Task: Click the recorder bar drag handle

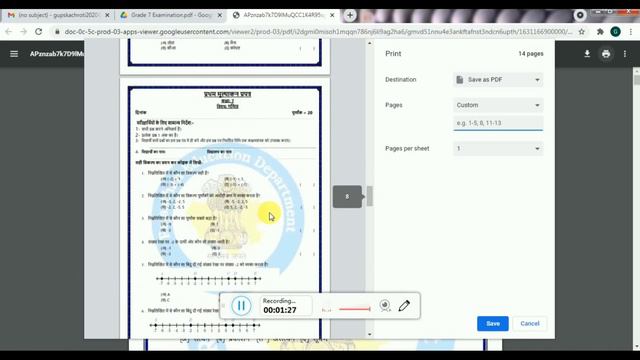Action: (223, 305)
